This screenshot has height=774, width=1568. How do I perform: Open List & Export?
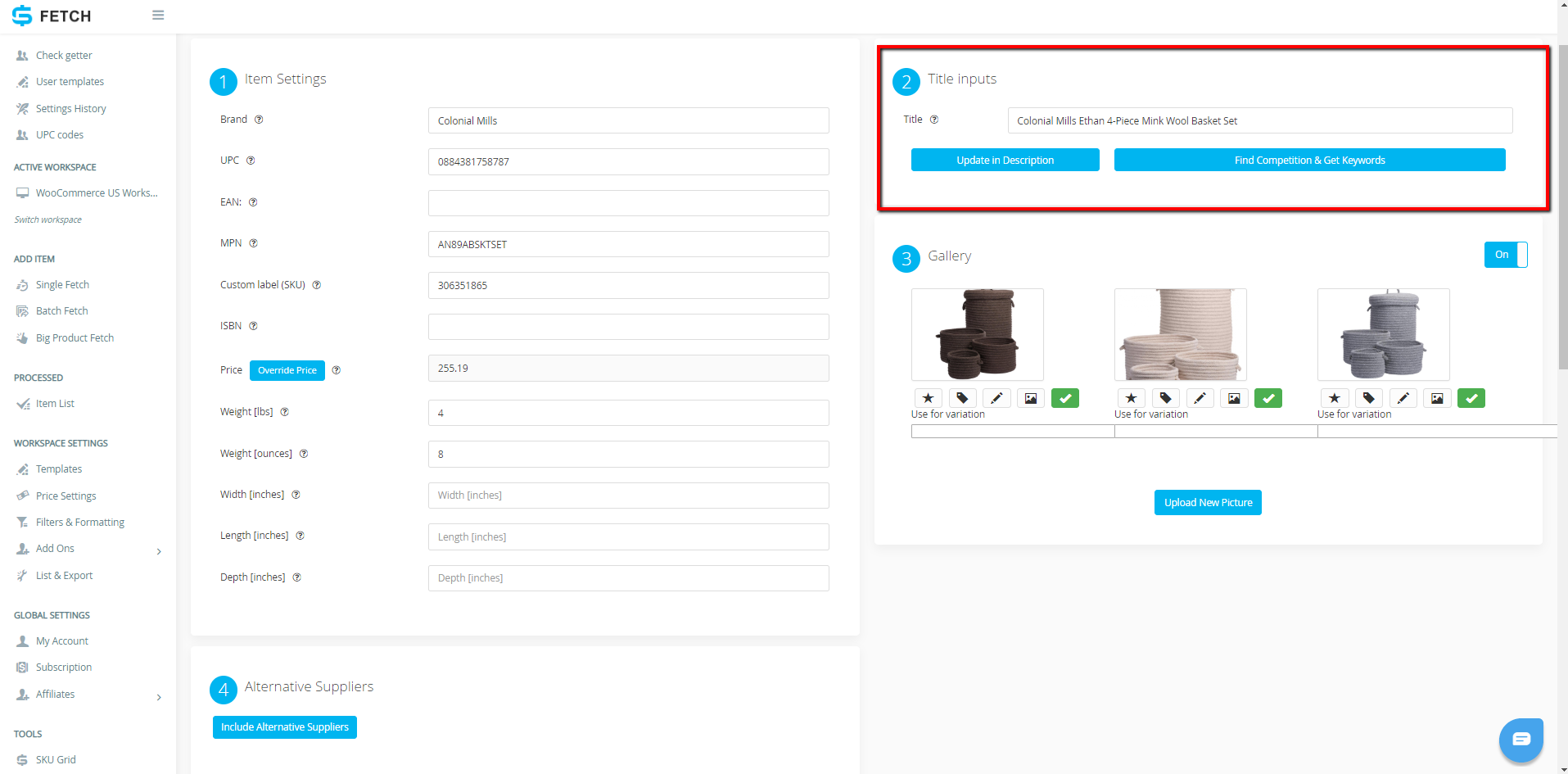click(x=64, y=576)
